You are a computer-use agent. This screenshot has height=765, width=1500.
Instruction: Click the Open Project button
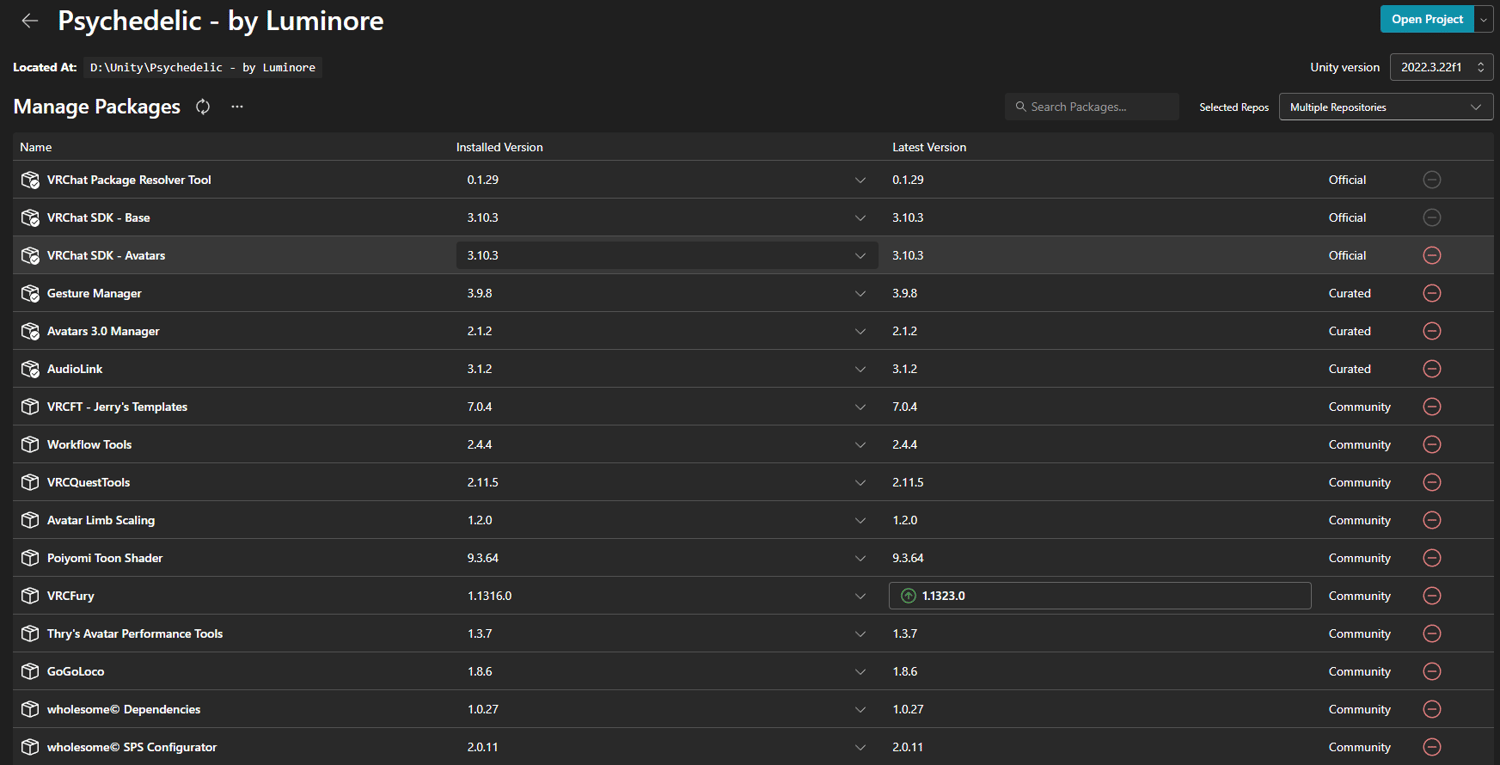pos(1427,19)
